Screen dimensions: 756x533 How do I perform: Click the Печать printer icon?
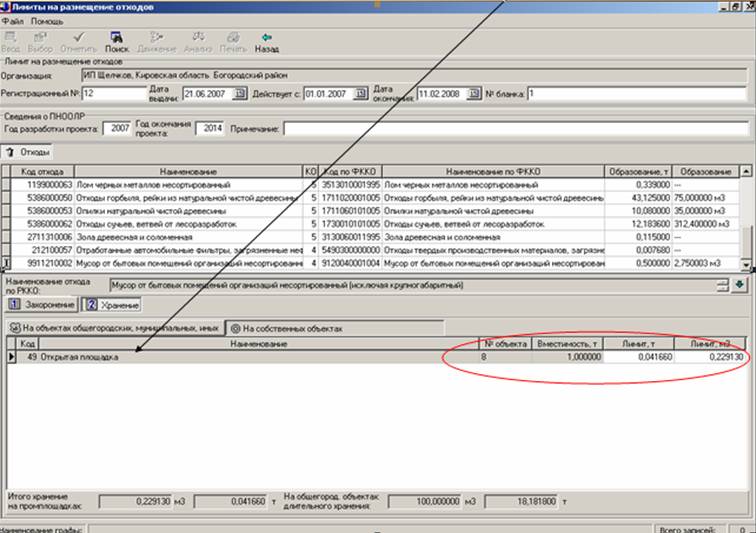click(232, 40)
